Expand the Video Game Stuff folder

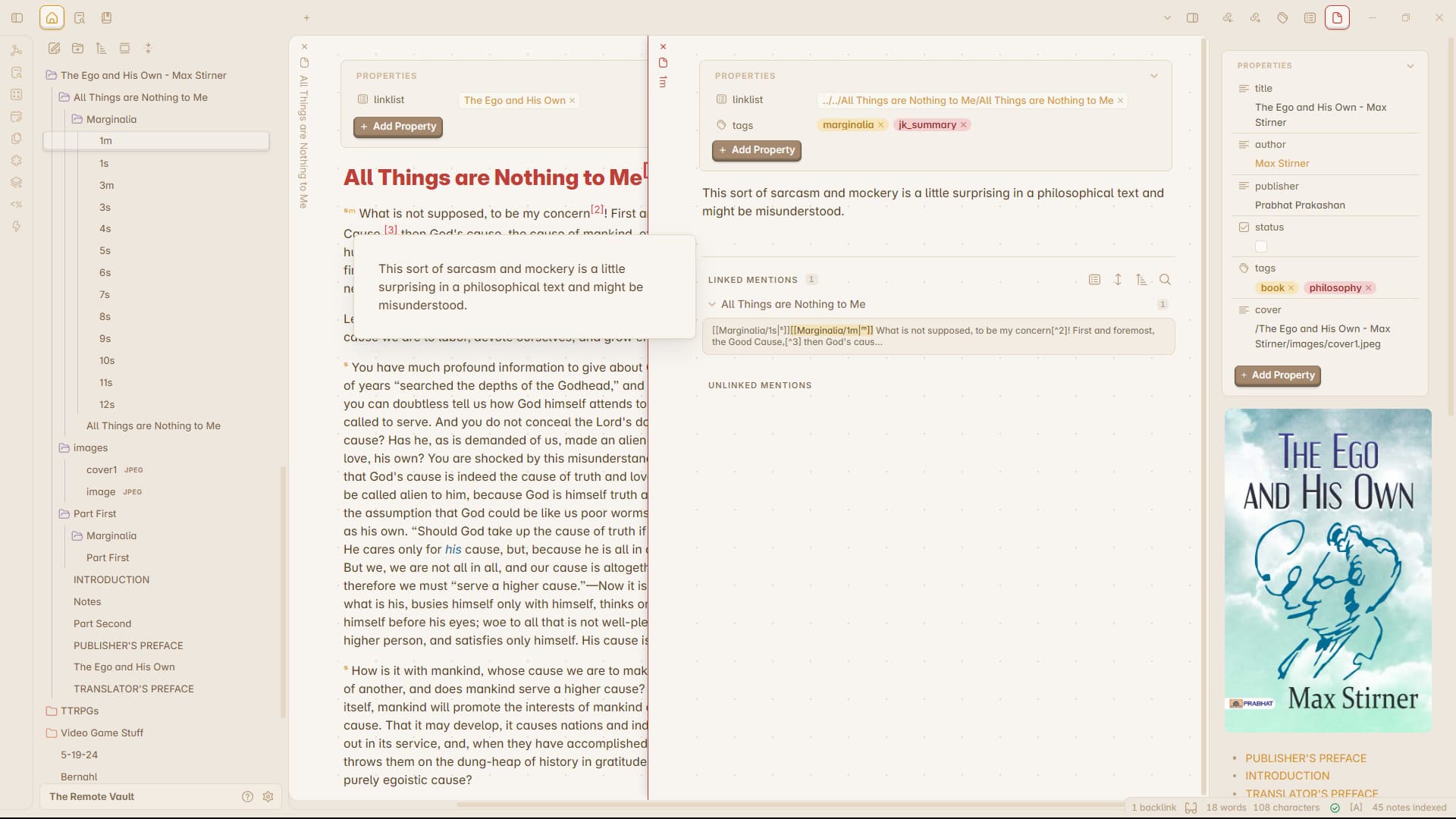tap(102, 733)
